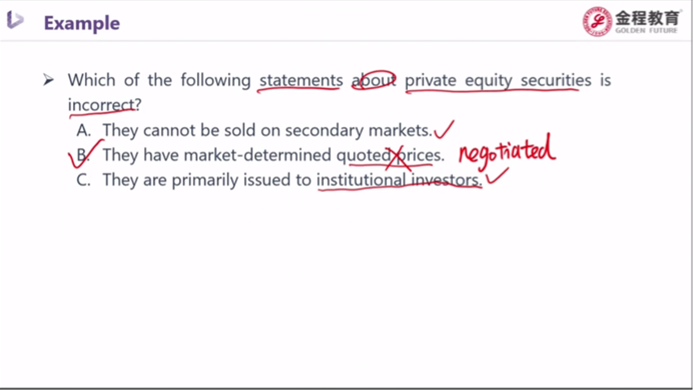Click the arrow bullet before the question
The height and width of the screenshot is (390, 693).
(48, 80)
